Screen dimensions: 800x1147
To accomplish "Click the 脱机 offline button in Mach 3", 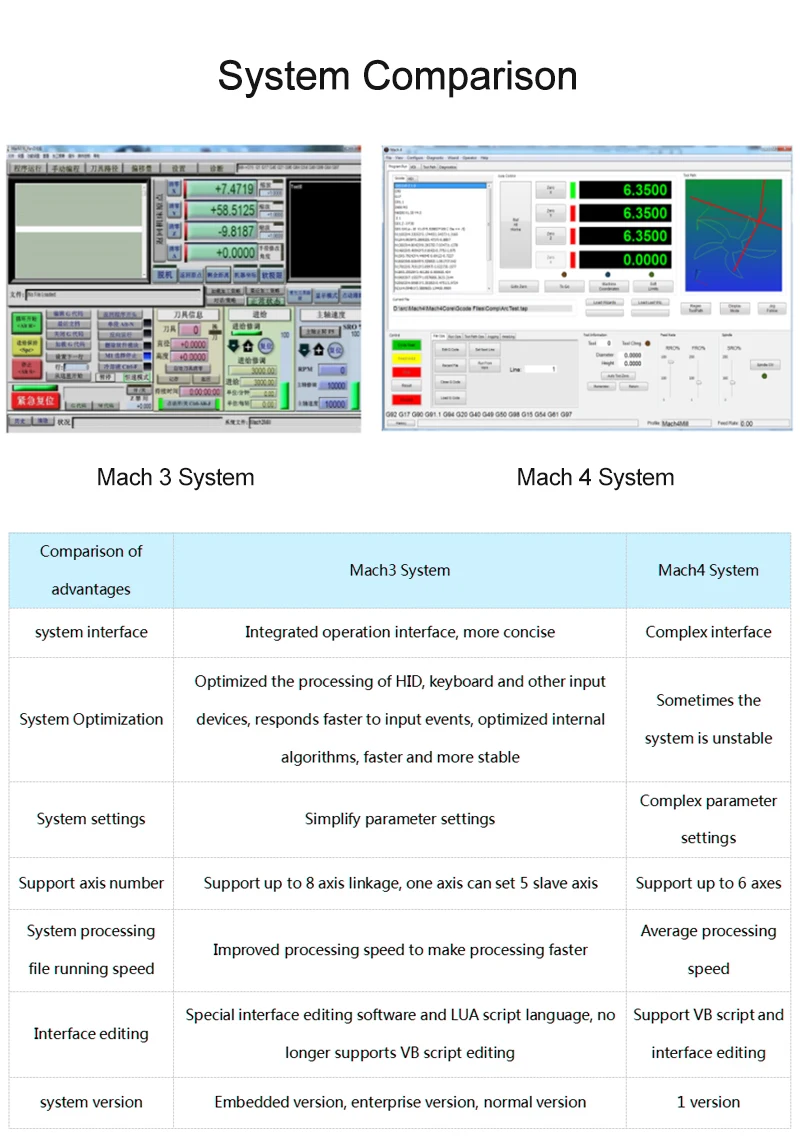I will pos(165,275).
